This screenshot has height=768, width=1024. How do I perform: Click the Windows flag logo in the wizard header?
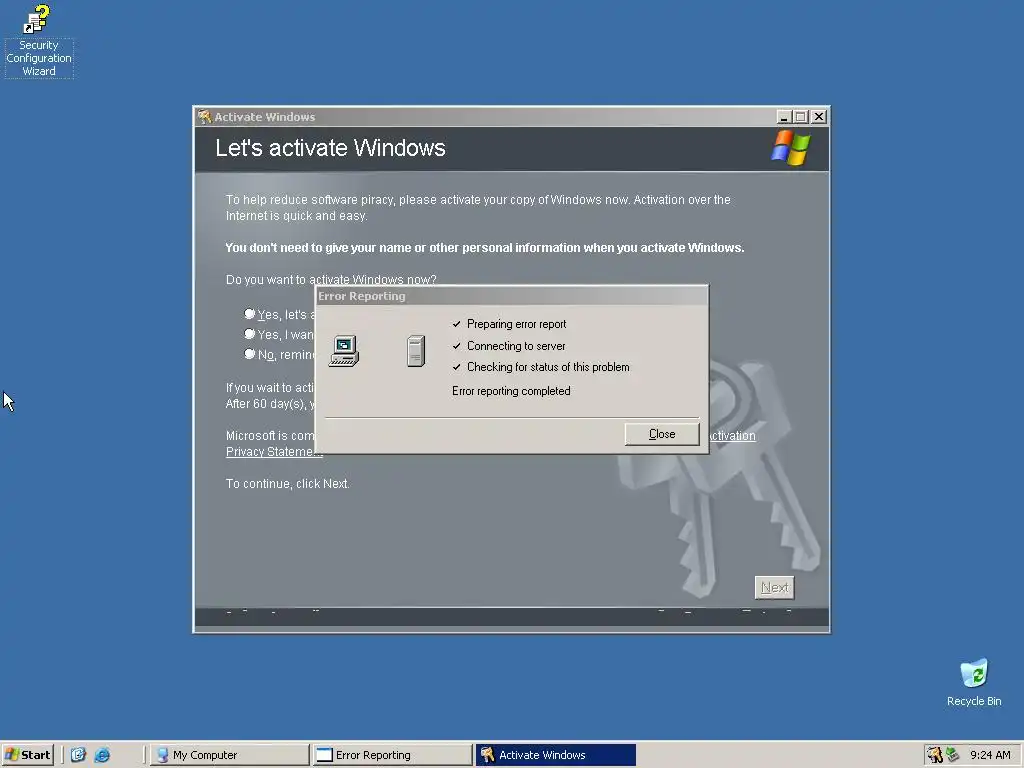pyautogui.click(x=790, y=148)
